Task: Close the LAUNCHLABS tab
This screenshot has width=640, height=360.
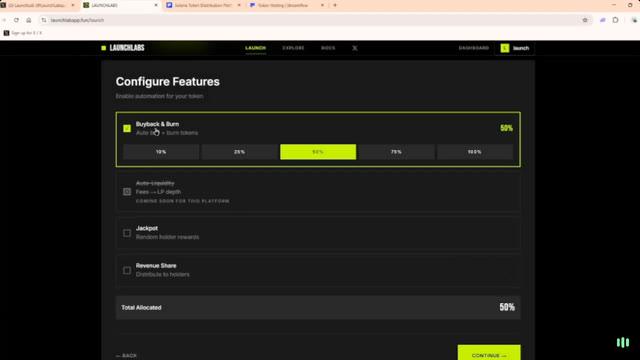Action: point(156,5)
